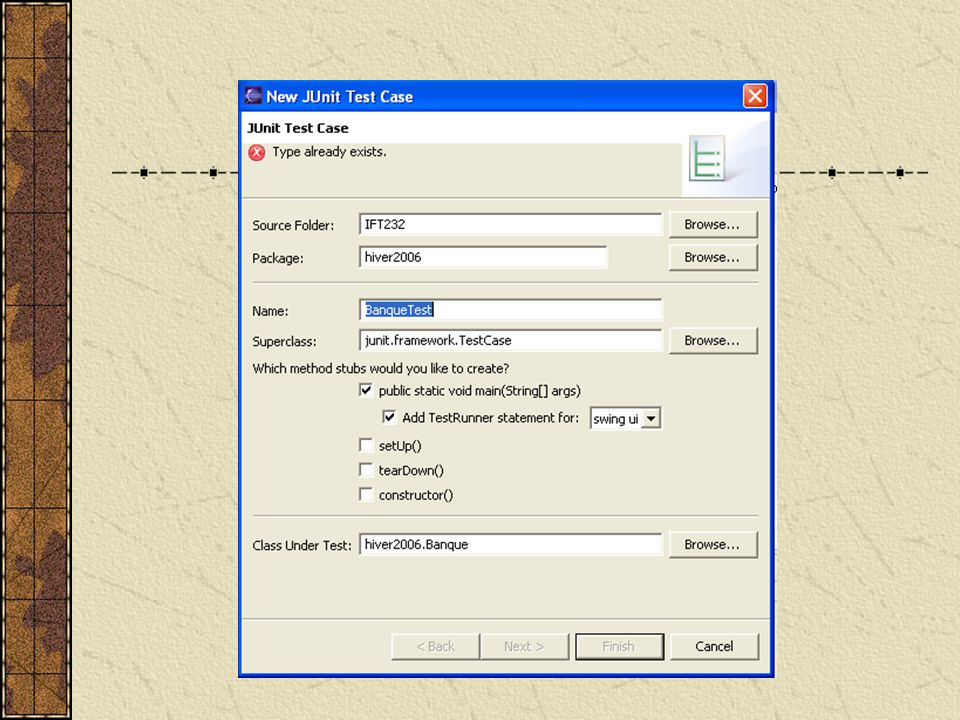Click the 'Class Under Test:' label

(302, 546)
